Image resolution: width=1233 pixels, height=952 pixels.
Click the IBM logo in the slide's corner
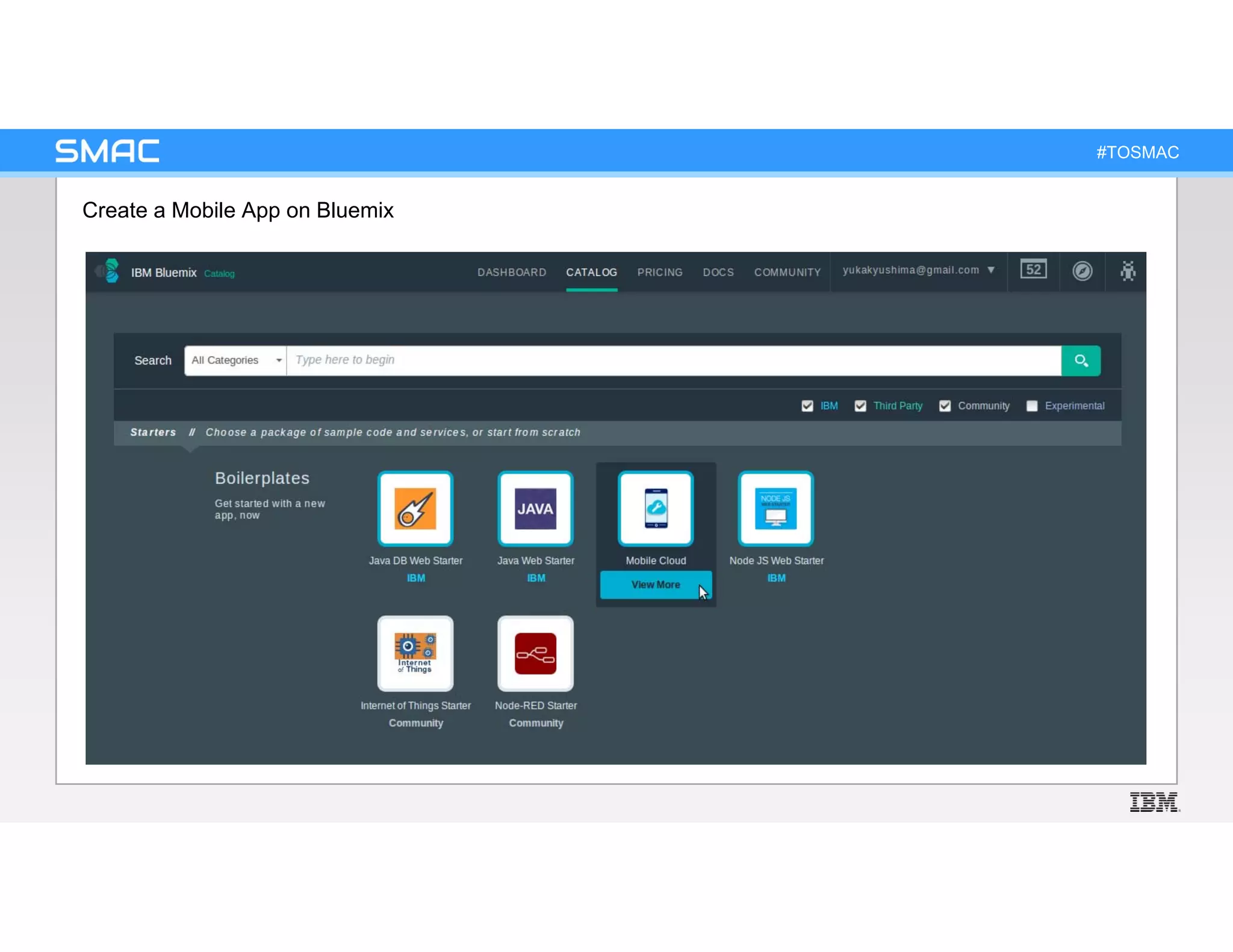(x=1155, y=802)
